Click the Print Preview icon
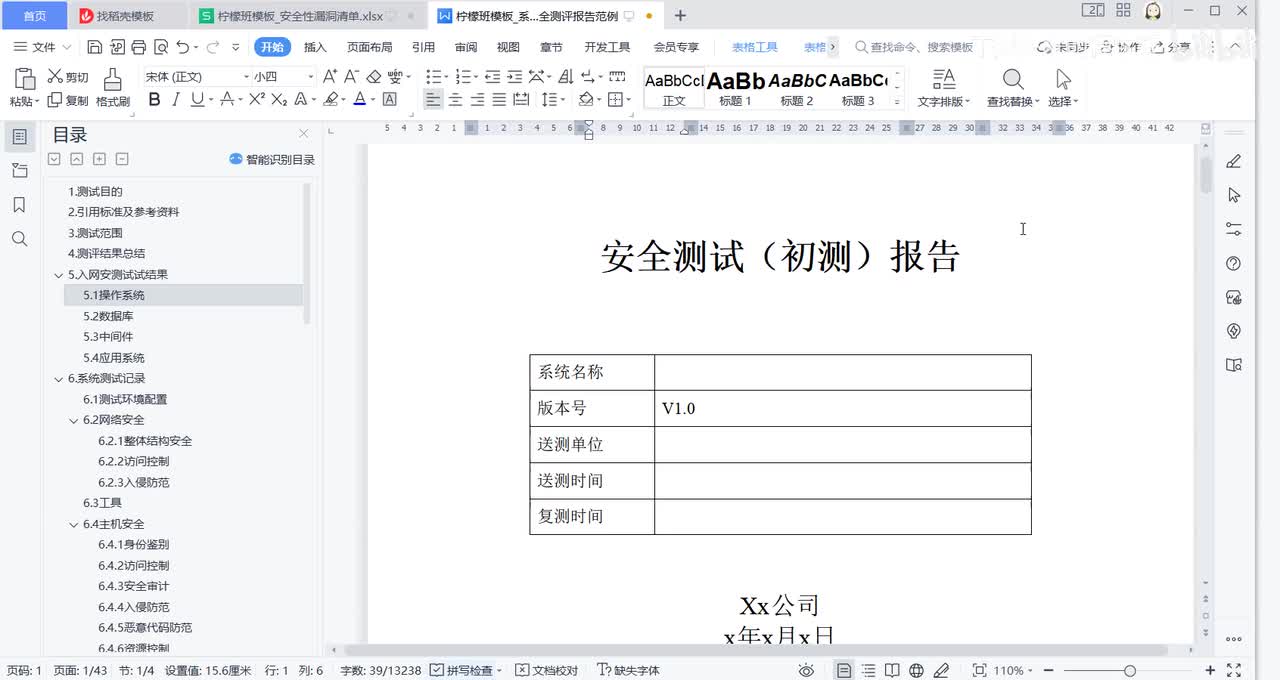This screenshot has width=1280, height=680. (x=160, y=47)
